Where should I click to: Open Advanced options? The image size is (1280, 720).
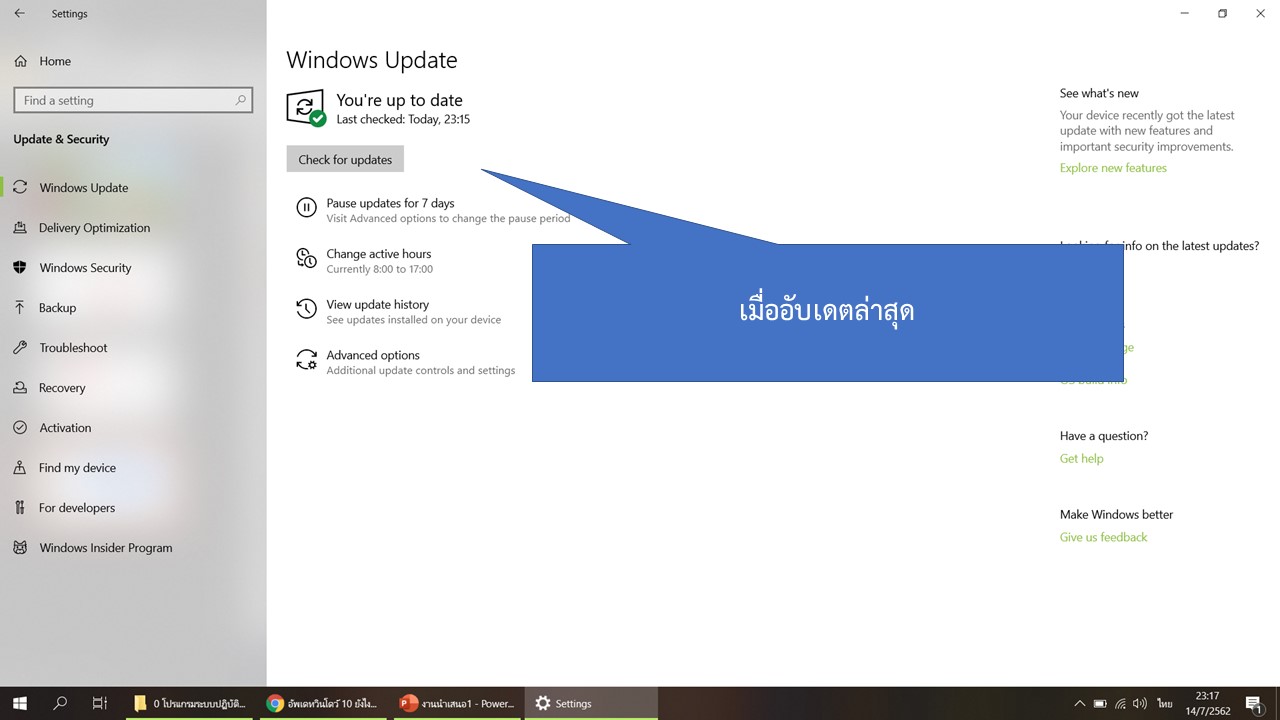coord(373,355)
